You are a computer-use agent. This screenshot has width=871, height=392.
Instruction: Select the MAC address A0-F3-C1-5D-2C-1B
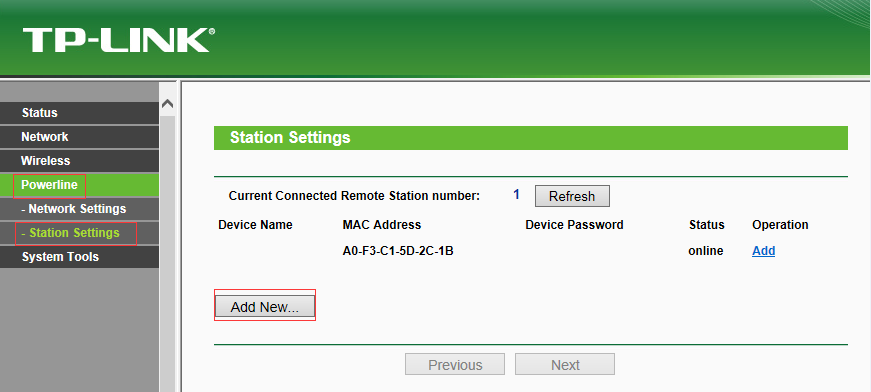(x=398, y=251)
